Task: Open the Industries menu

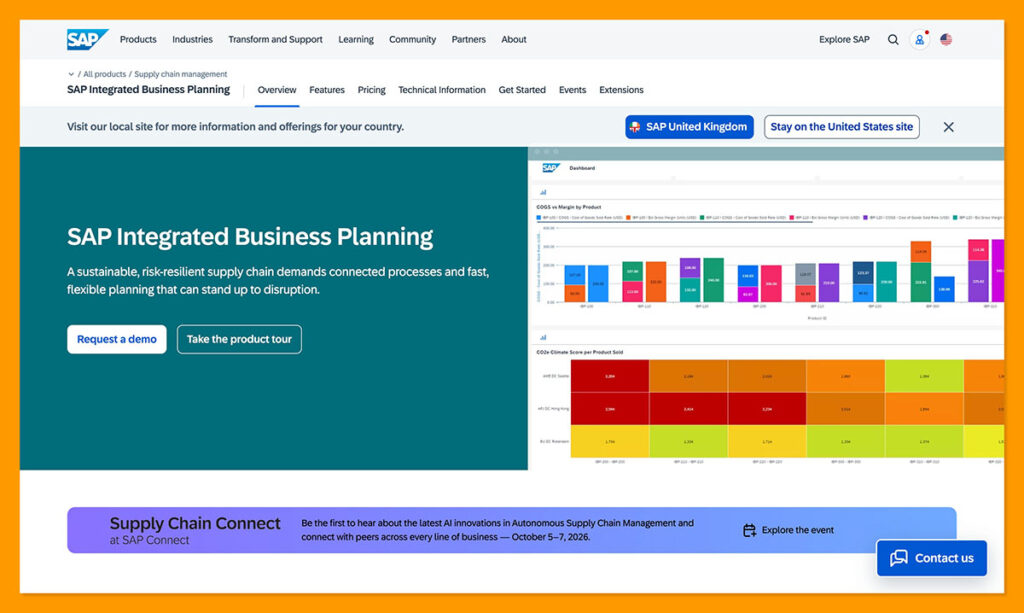Action: point(192,40)
